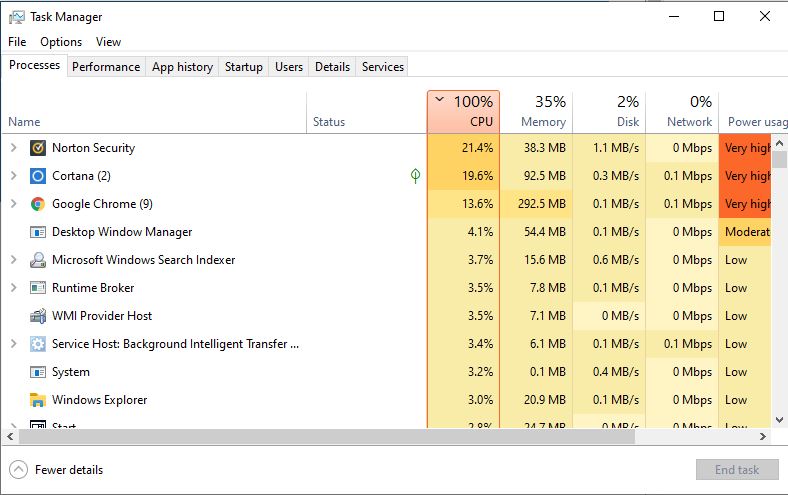The width and height of the screenshot is (788, 495).
Task: Expand the Norton Security process group
Action: 14,148
